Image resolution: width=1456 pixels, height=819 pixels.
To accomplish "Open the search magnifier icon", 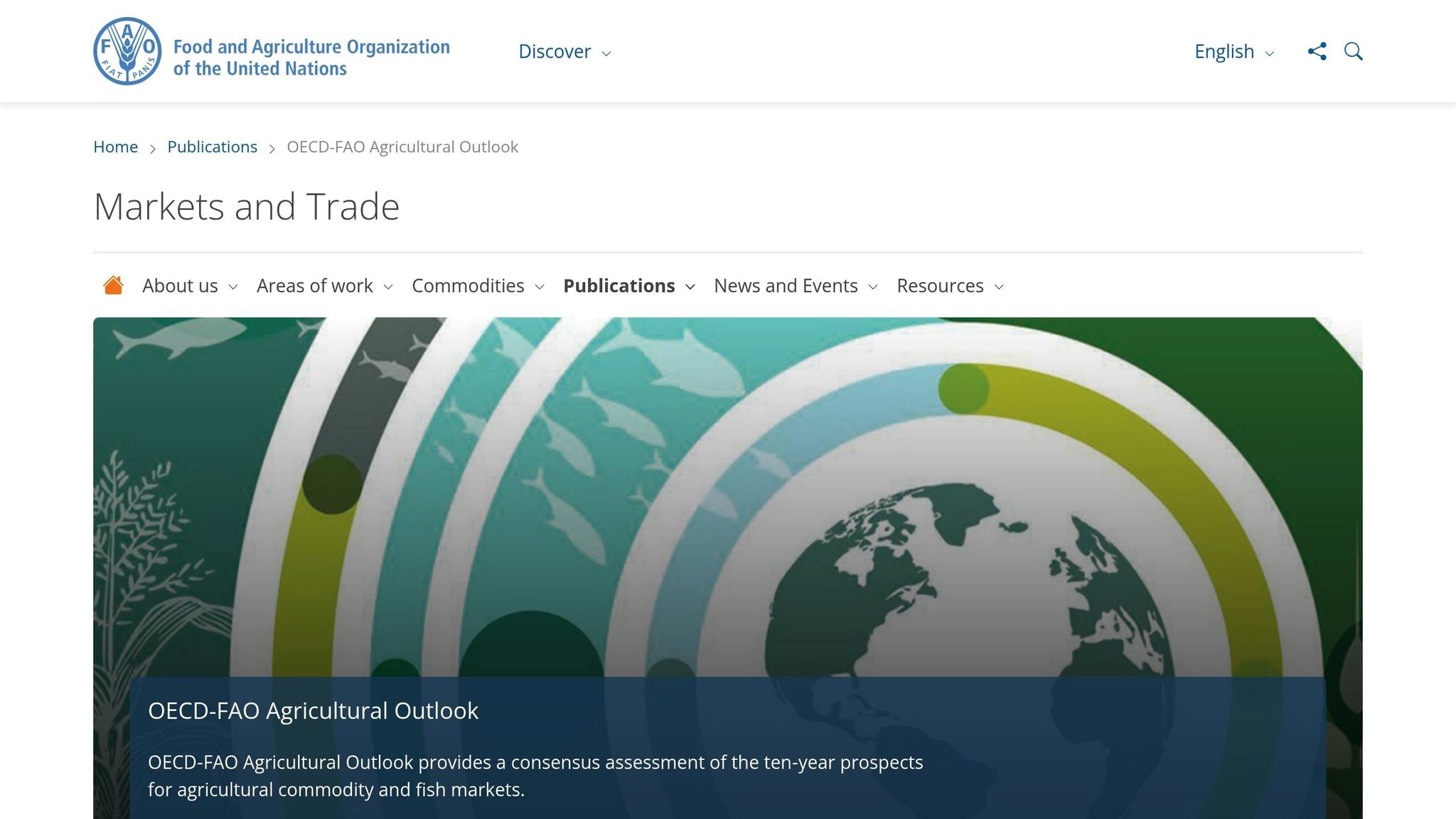I will point(1353,51).
